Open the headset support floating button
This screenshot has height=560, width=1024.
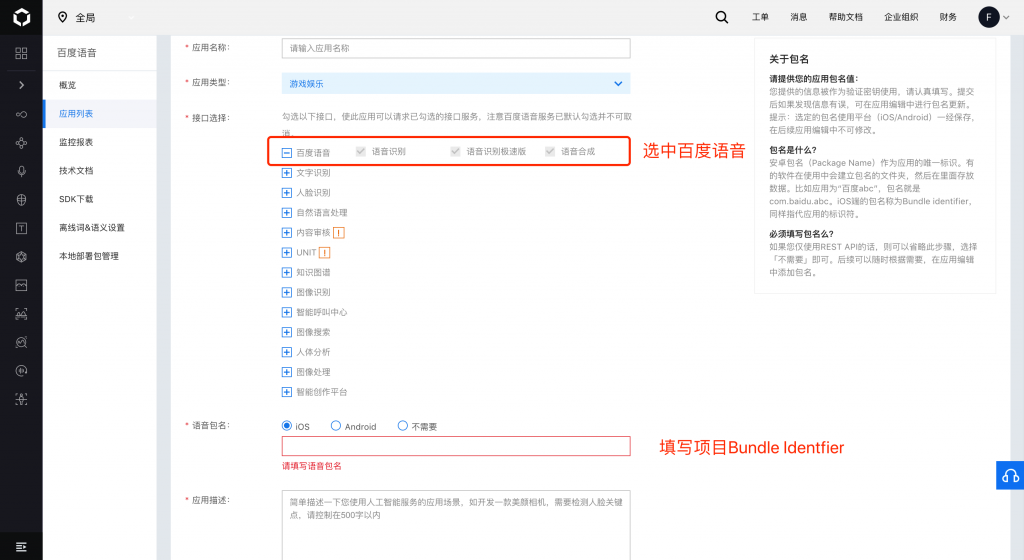[1010, 475]
